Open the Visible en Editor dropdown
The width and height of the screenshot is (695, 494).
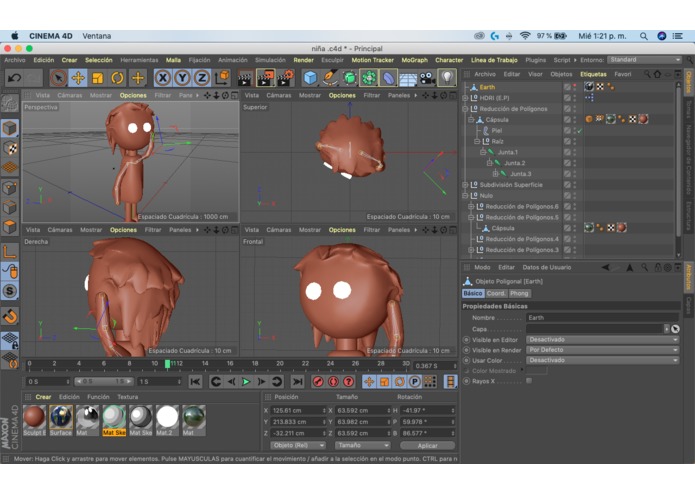coord(603,339)
